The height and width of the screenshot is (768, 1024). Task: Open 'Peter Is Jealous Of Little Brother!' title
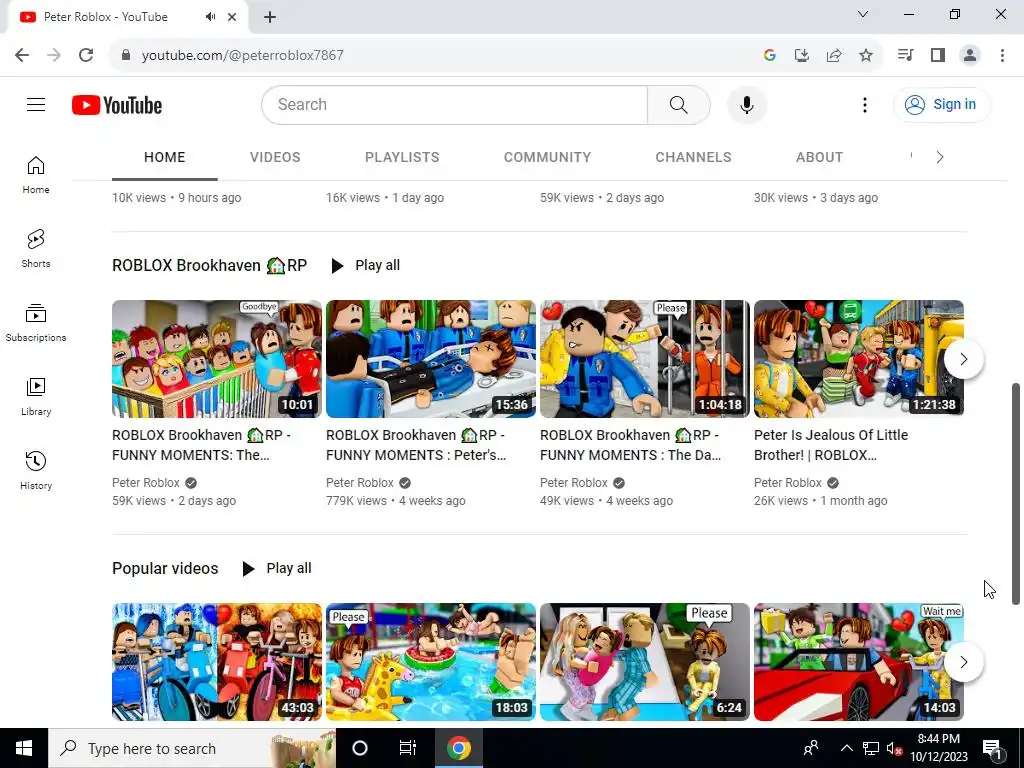pos(831,445)
